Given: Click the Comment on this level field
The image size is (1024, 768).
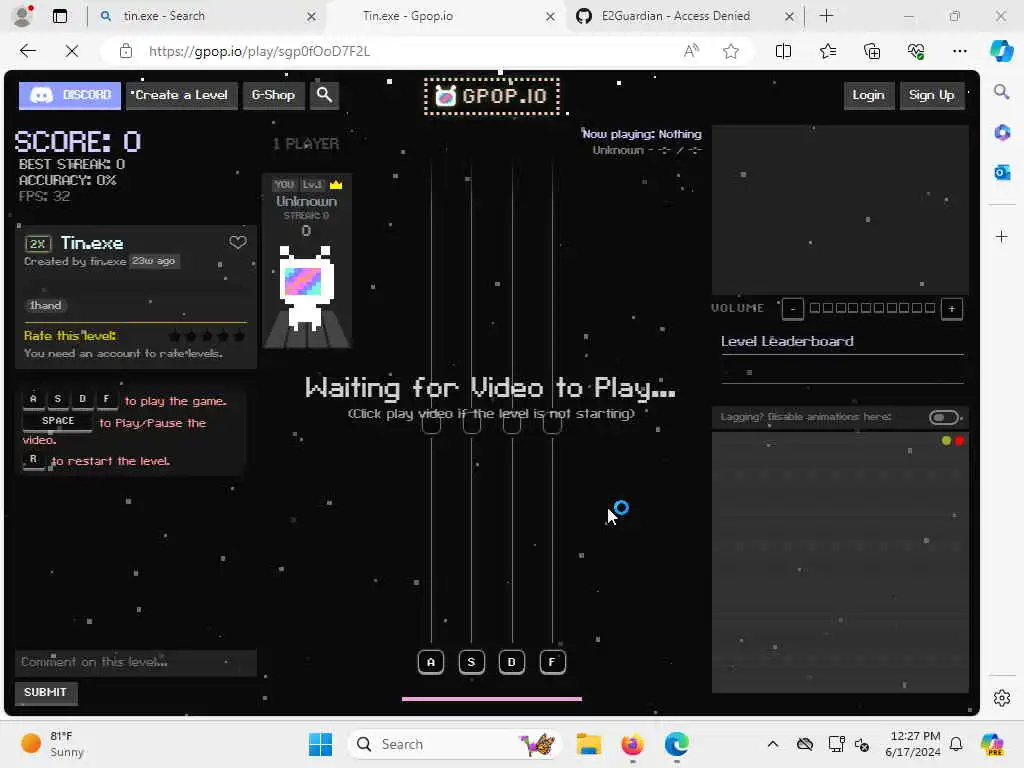Looking at the screenshot, I should point(136,662).
